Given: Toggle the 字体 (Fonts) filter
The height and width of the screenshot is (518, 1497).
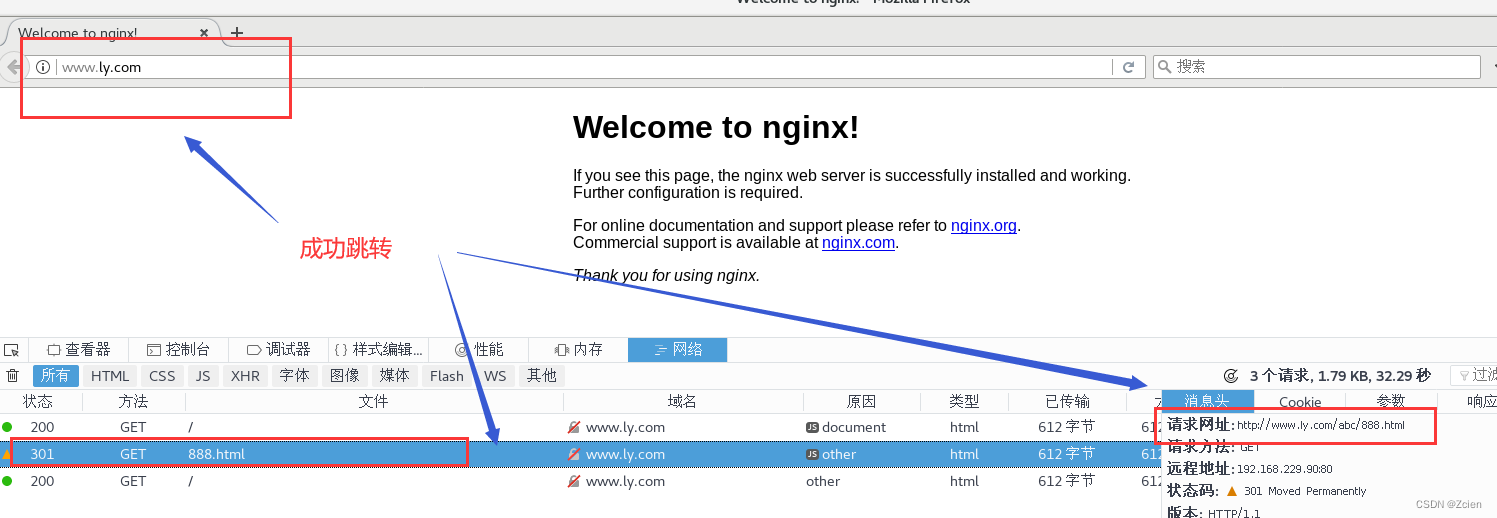Looking at the screenshot, I should click(x=295, y=376).
